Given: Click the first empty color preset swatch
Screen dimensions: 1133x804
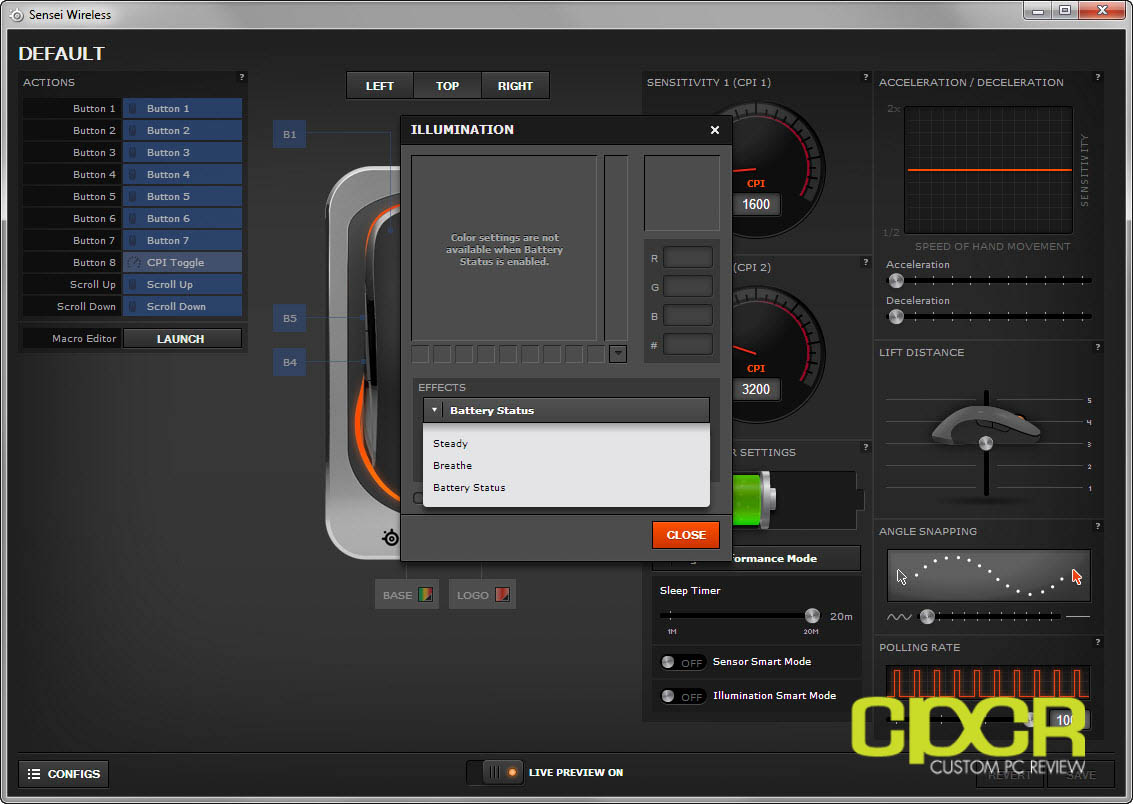Looking at the screenshot, I should pyautogui.click(x=420, y=354).
